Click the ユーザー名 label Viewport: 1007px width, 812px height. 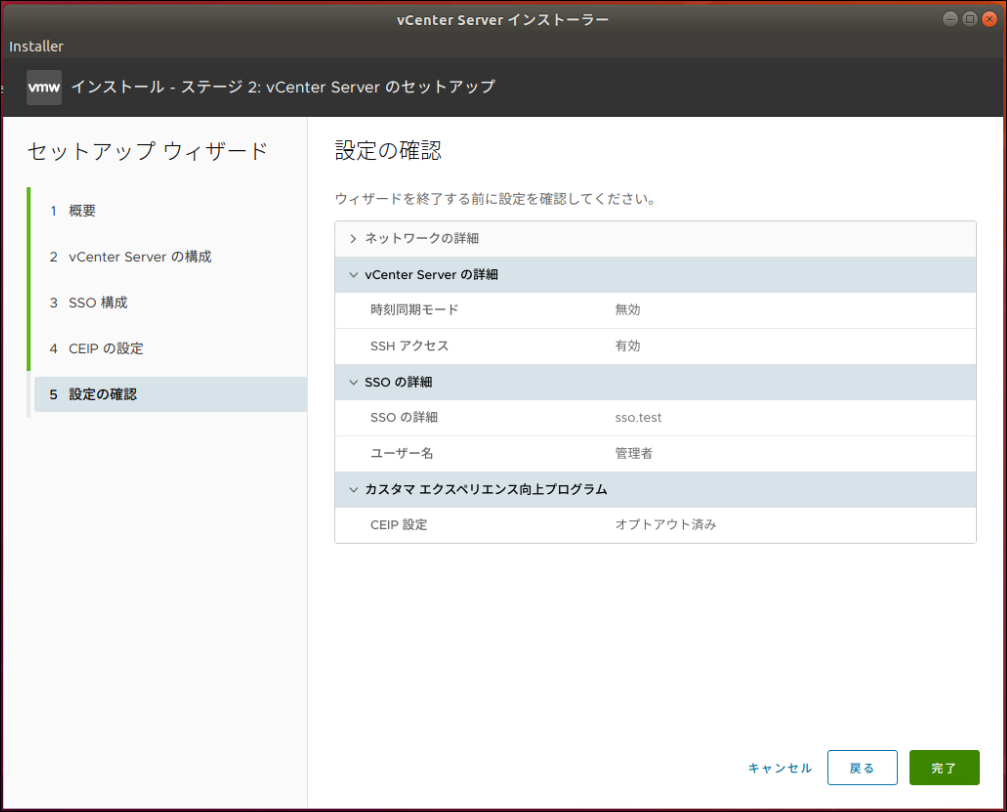pos(401,454)
